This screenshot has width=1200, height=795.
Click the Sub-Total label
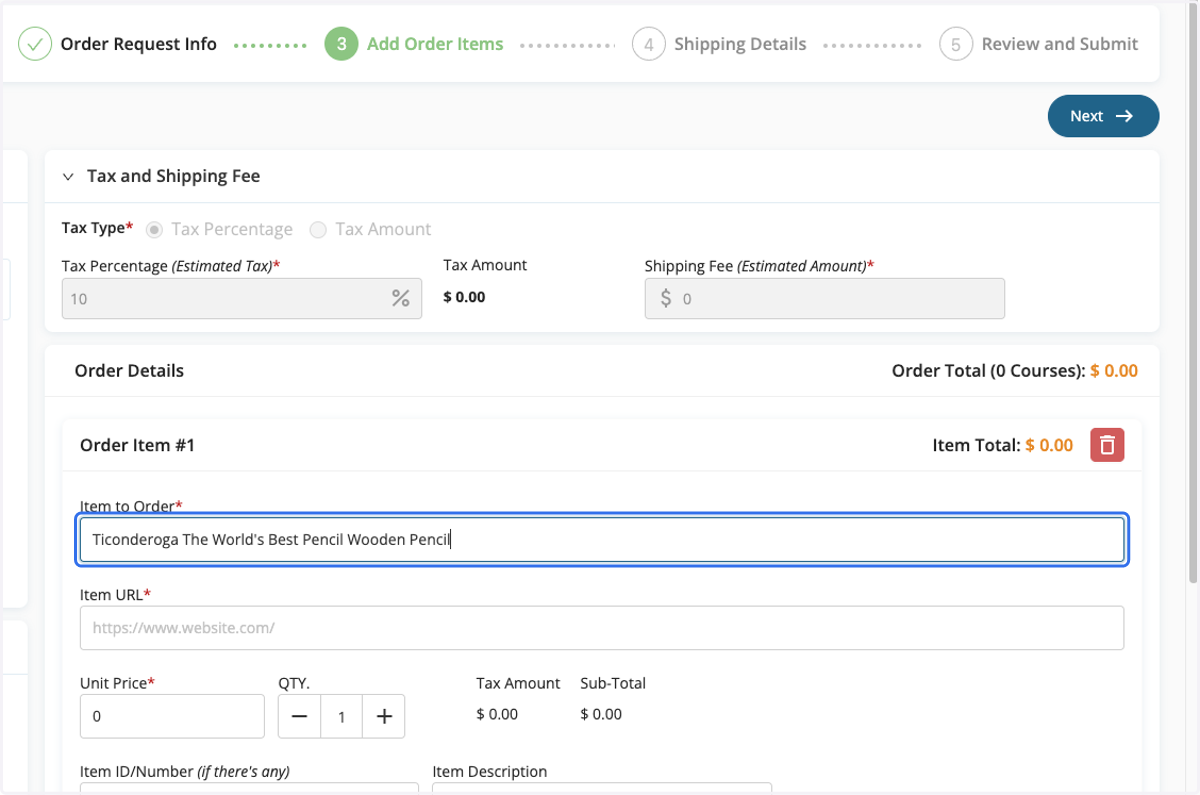point(613,683)
